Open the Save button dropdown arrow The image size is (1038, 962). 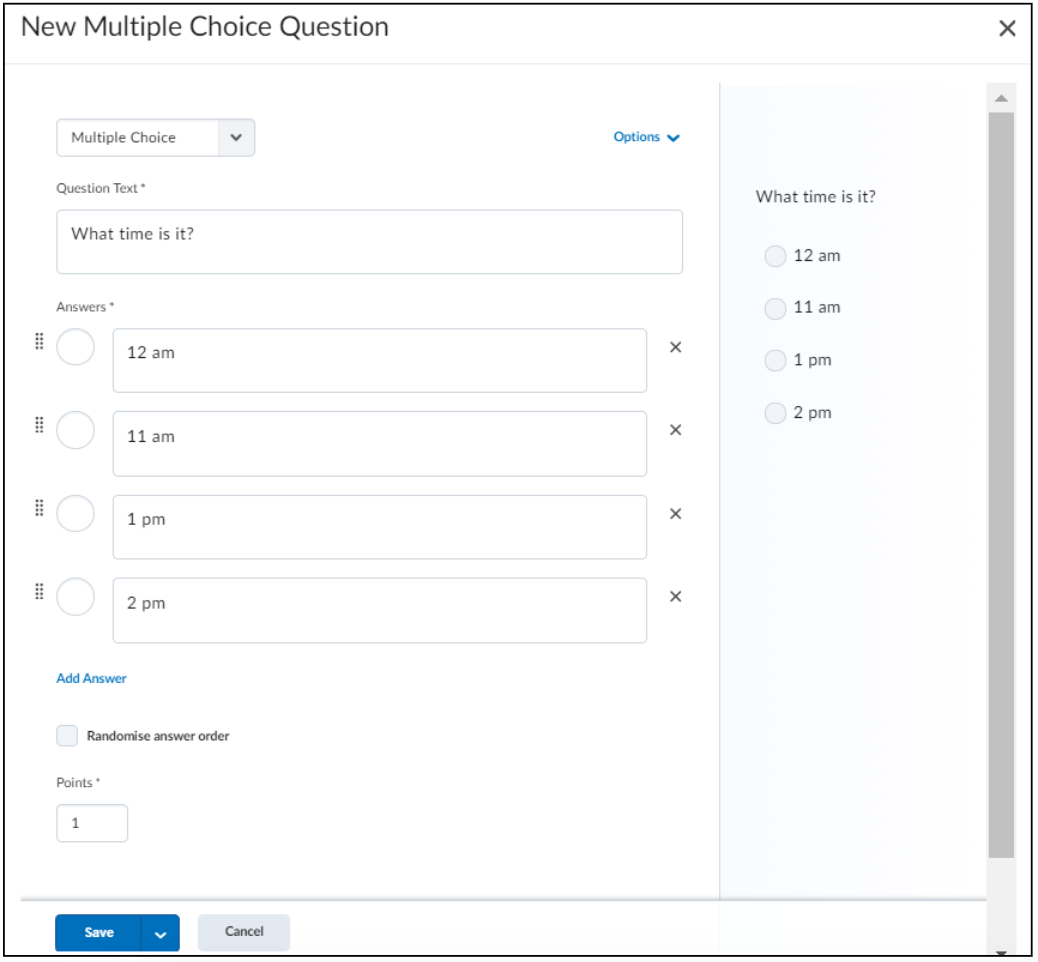[160, 934]
